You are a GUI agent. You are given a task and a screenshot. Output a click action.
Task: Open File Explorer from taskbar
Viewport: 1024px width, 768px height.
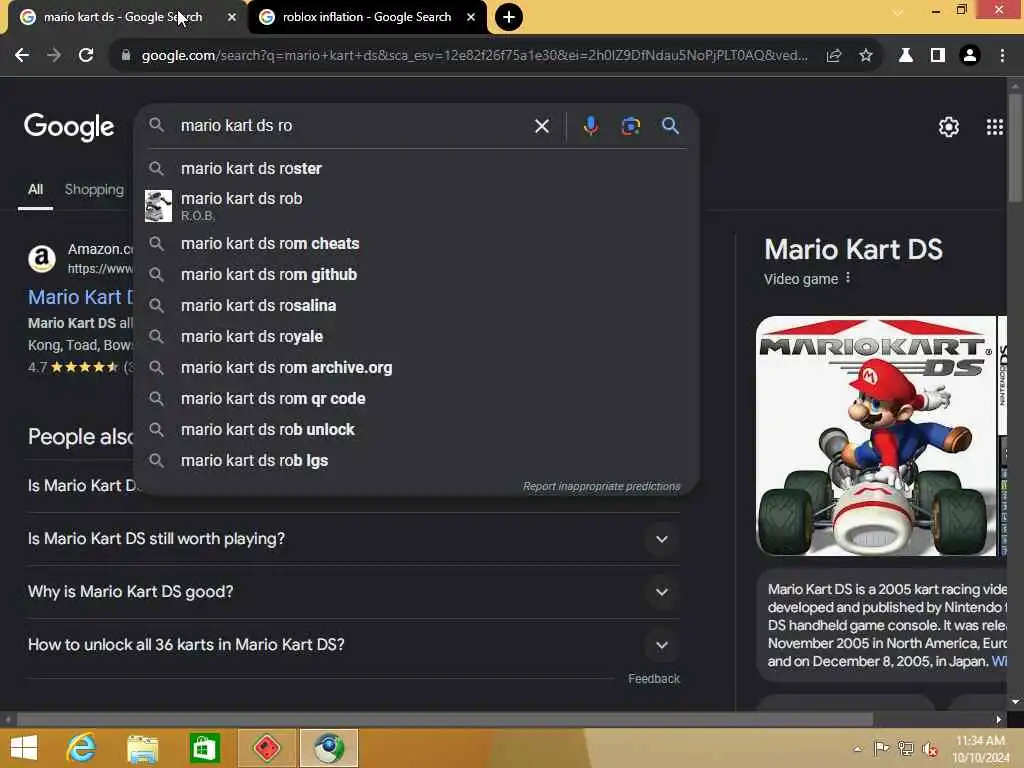coord(142,748)
